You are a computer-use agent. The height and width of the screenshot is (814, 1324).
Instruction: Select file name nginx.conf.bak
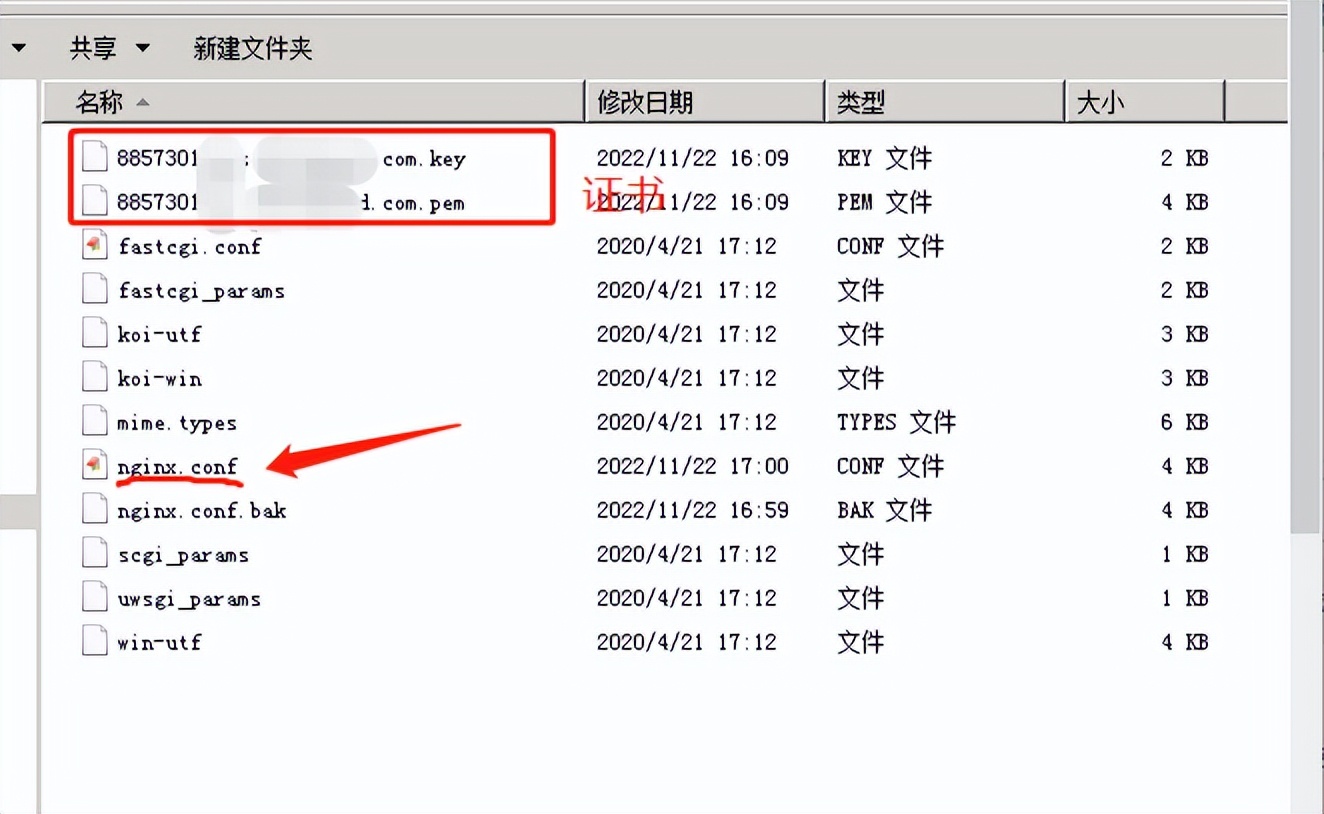[x=201, y=510]
